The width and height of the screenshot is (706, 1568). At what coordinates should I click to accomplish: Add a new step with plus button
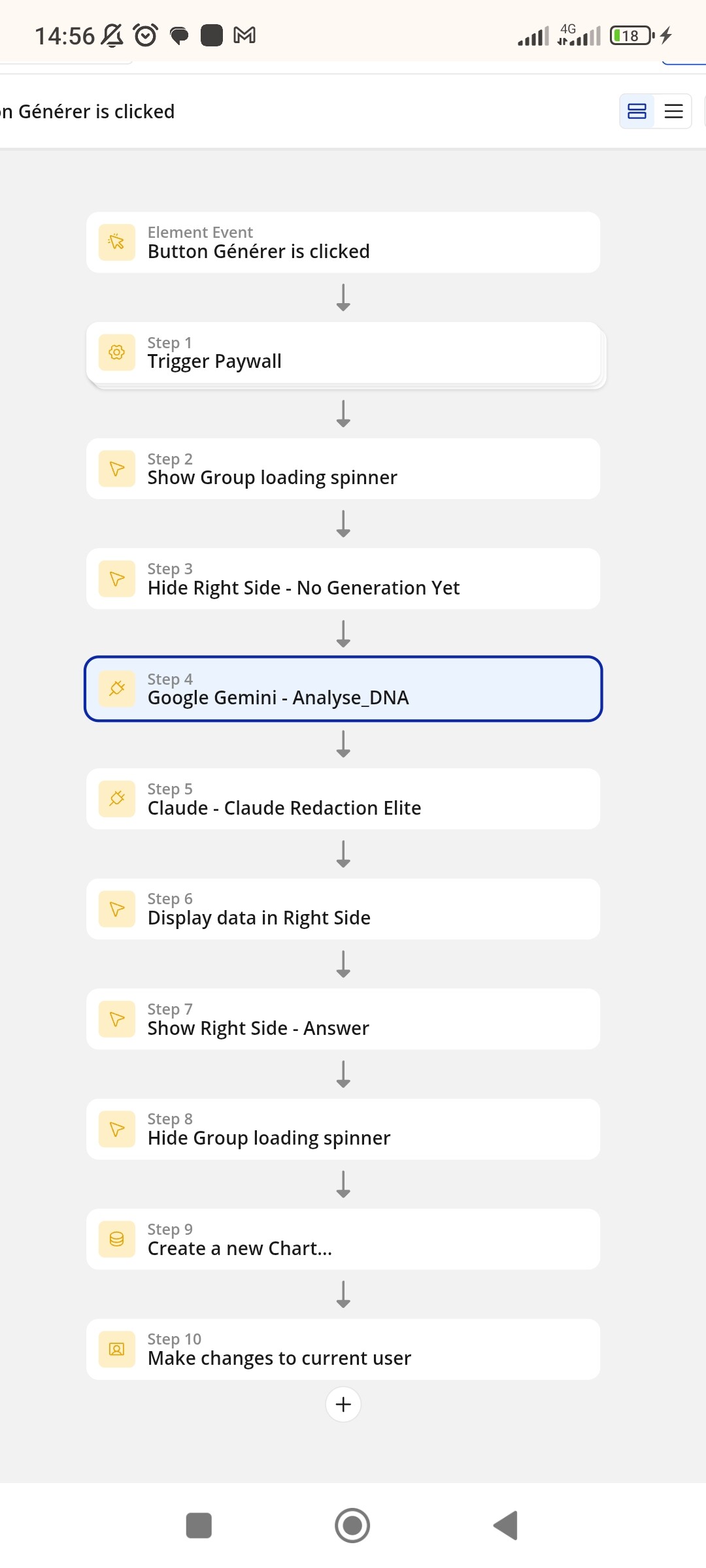343,1404
